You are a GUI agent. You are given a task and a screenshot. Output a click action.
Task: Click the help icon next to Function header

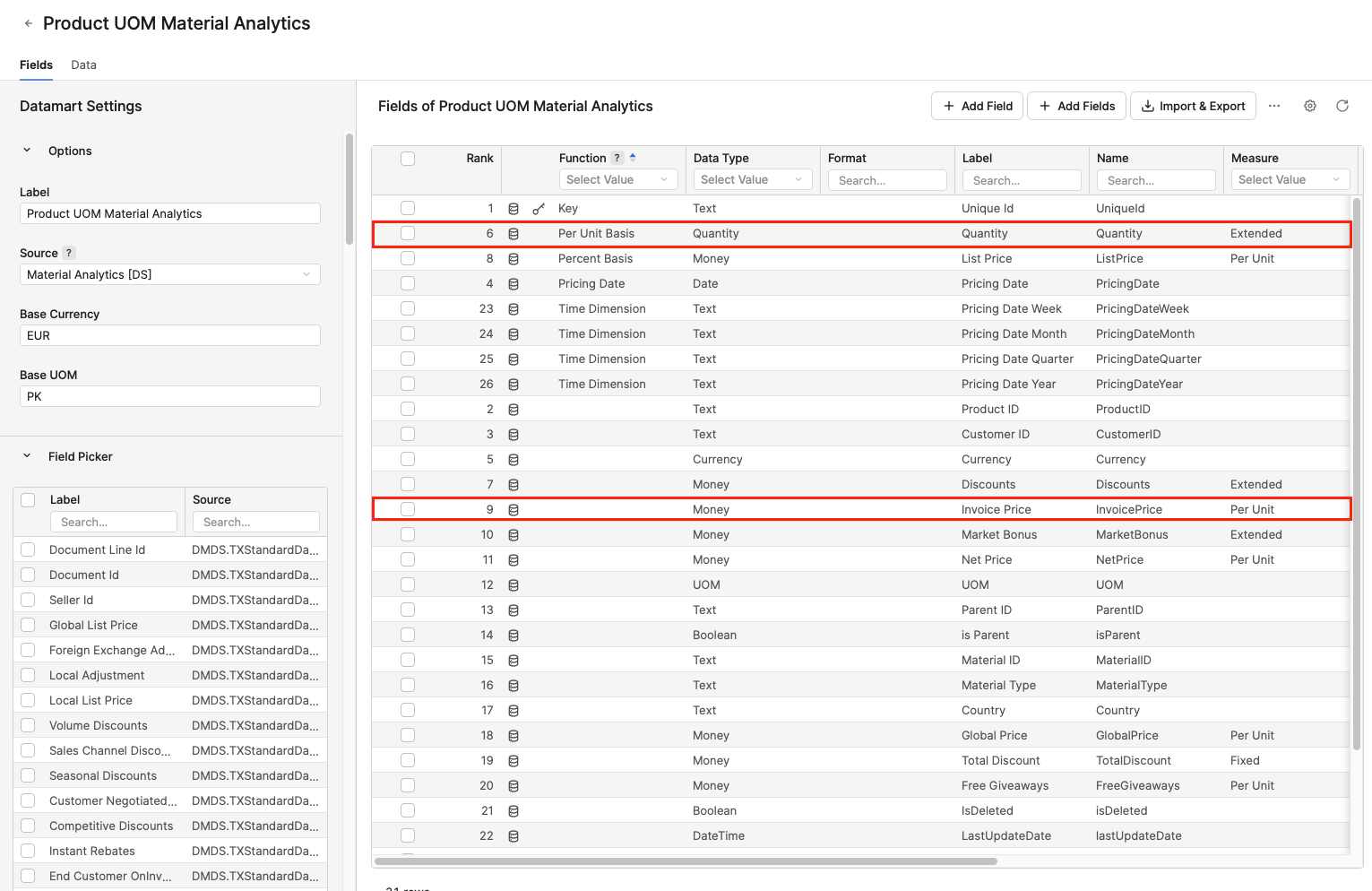pyautogui.click(x=617, y=158)
